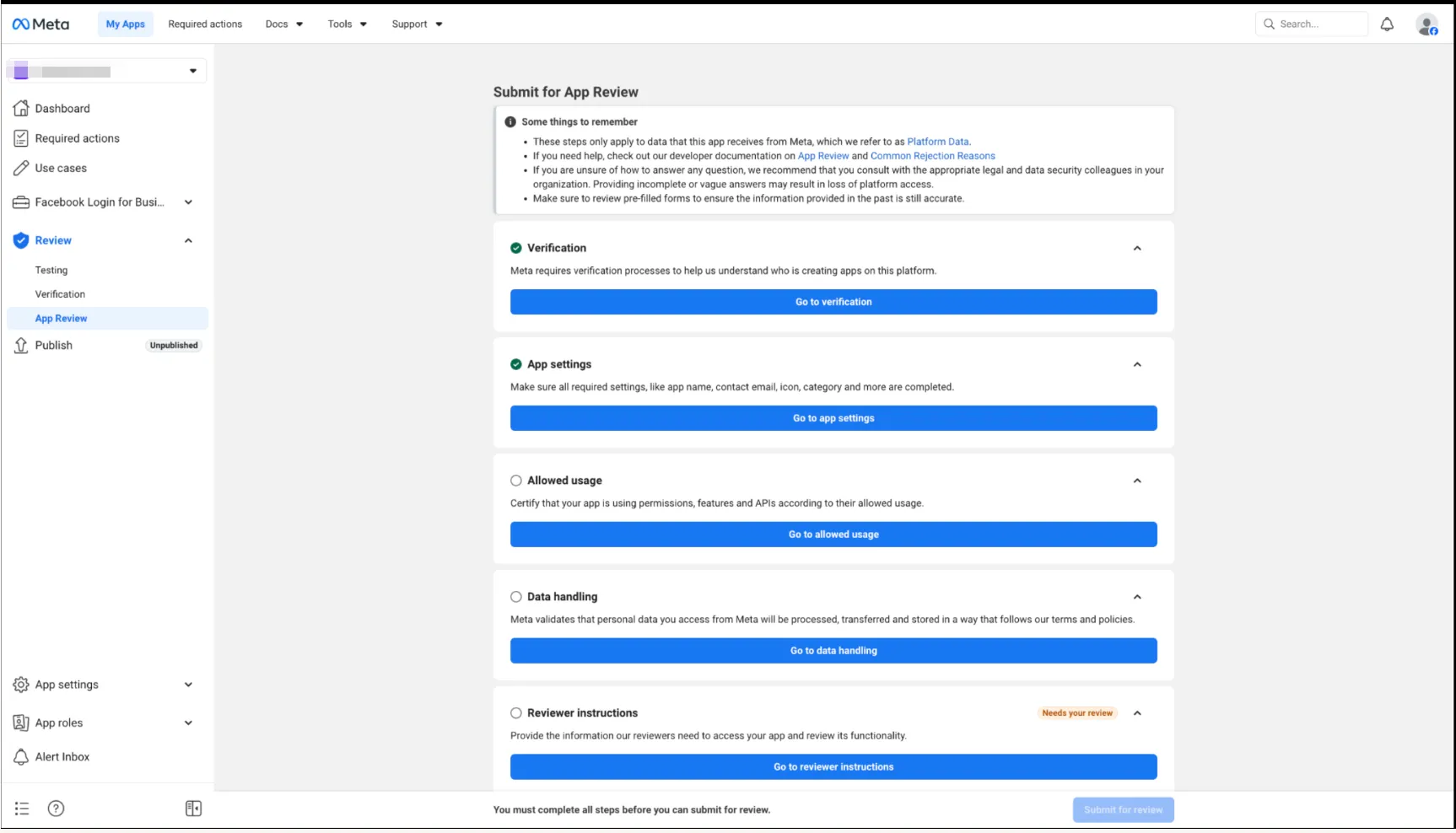Click the Alert Inbox bell icon
The height and width of the screenshot is (833, 1456).
(21, 757)
